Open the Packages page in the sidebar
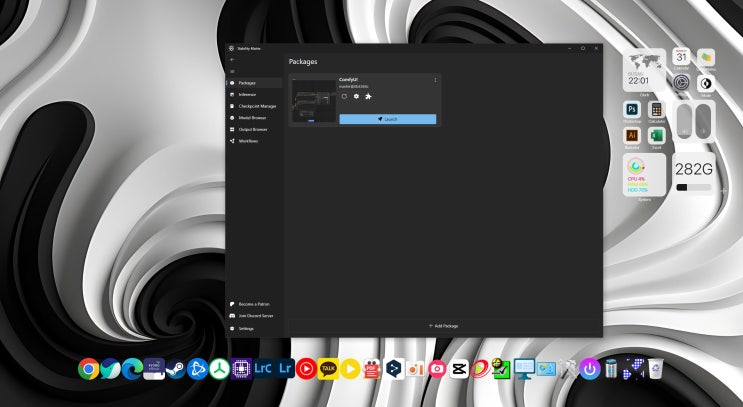The image size is (743, 407). coord(255,83)
